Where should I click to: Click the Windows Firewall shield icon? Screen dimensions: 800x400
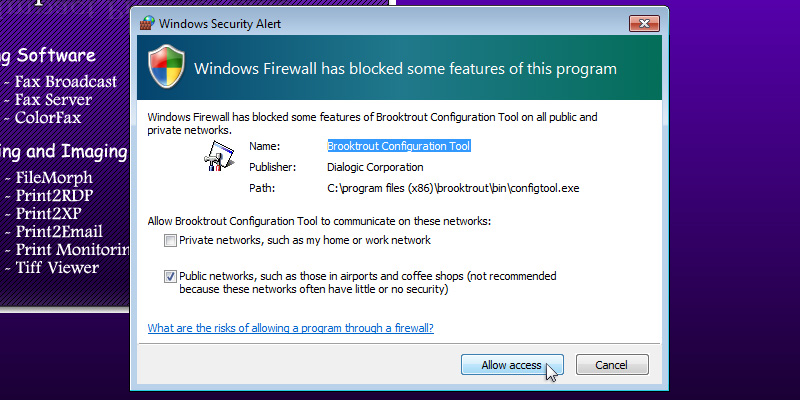coord(167,68)
